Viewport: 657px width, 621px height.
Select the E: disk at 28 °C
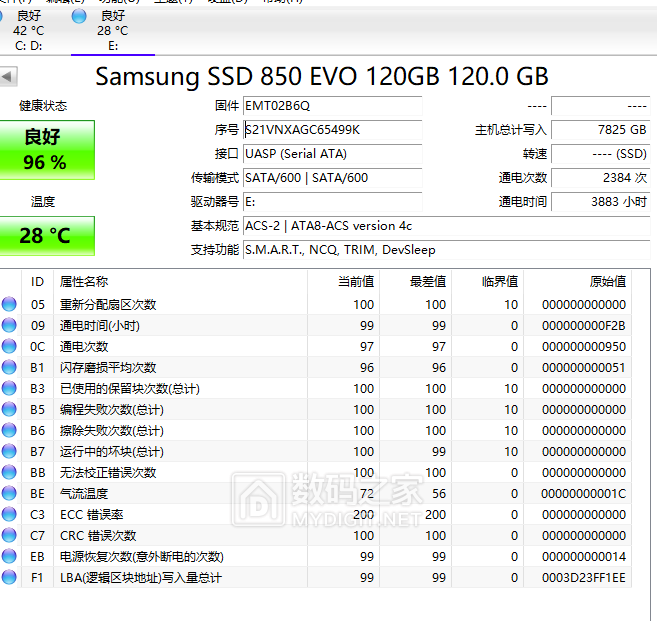tap(112, 31)
